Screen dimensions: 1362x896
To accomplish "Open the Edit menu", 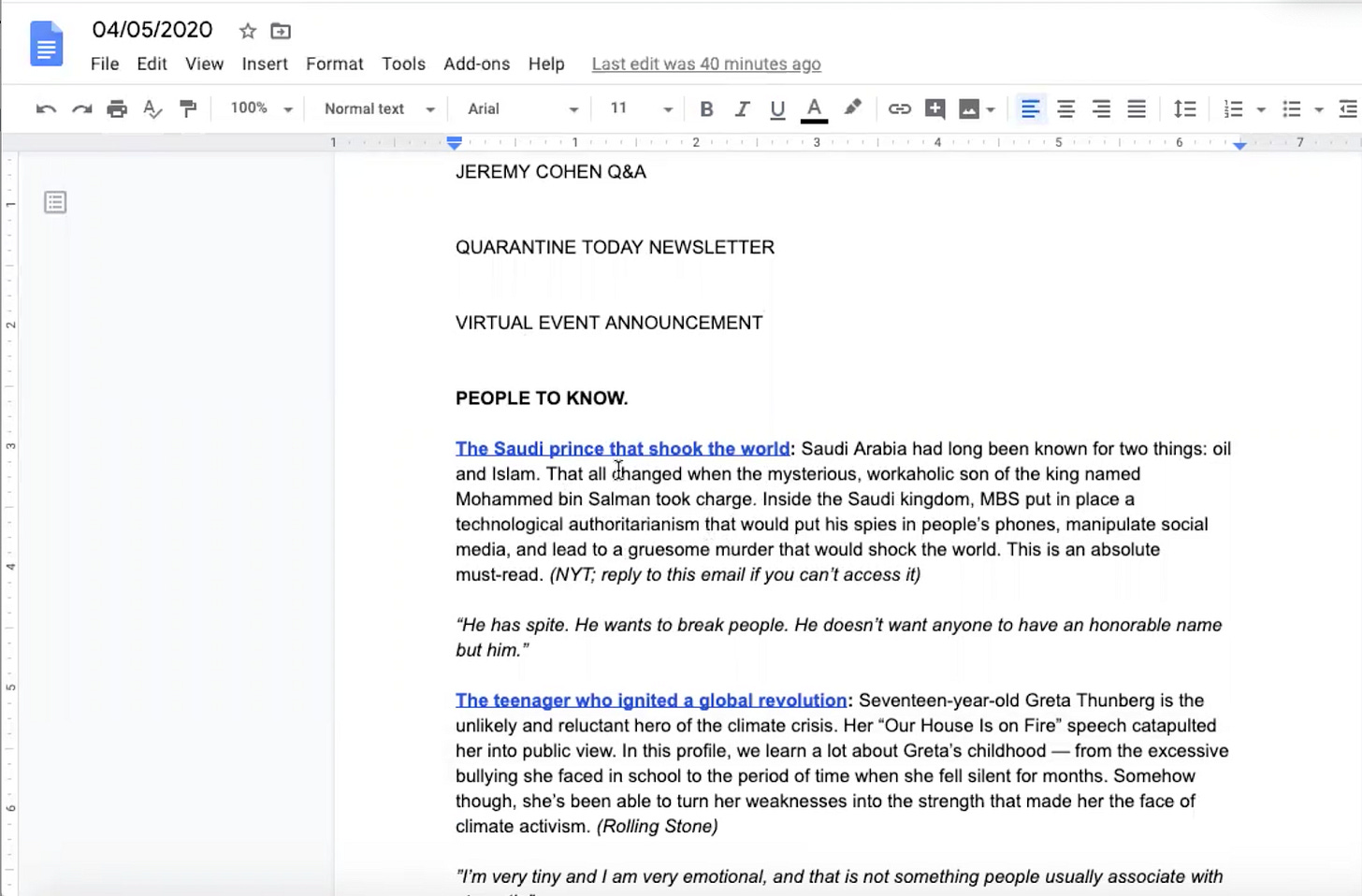I will (x=152, y=64).
